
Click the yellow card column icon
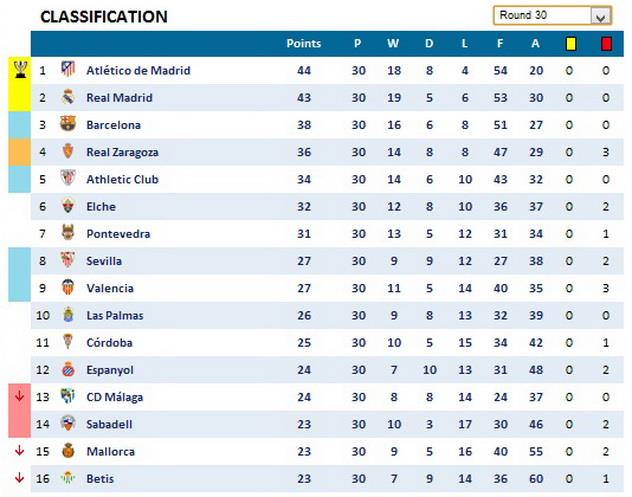tap(570, 44)
